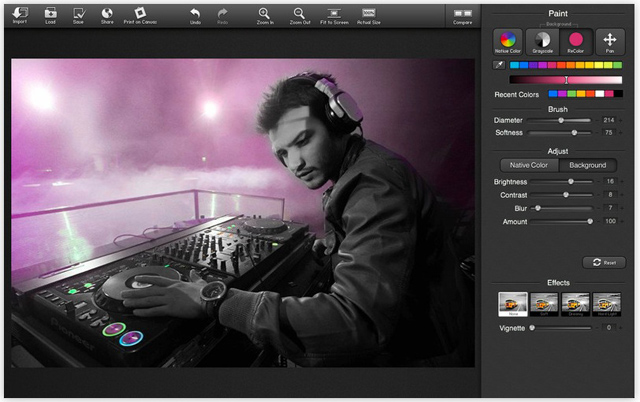The width and height of the screenshot is (640, 402).
Task: Click the Contrast slider knob
Action: 566,195
